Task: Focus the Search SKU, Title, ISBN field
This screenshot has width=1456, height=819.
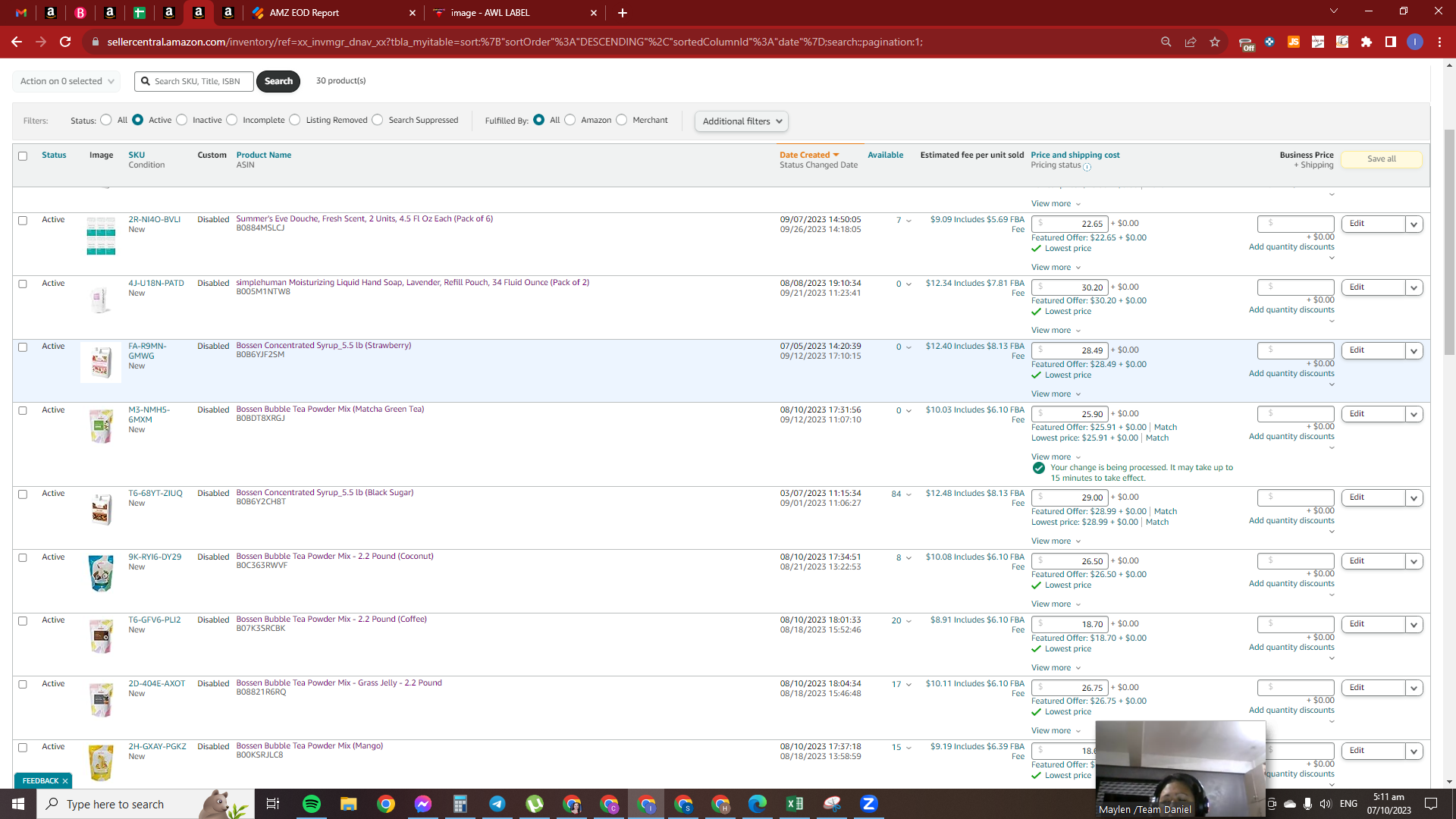Action: [x=194, y=81]
